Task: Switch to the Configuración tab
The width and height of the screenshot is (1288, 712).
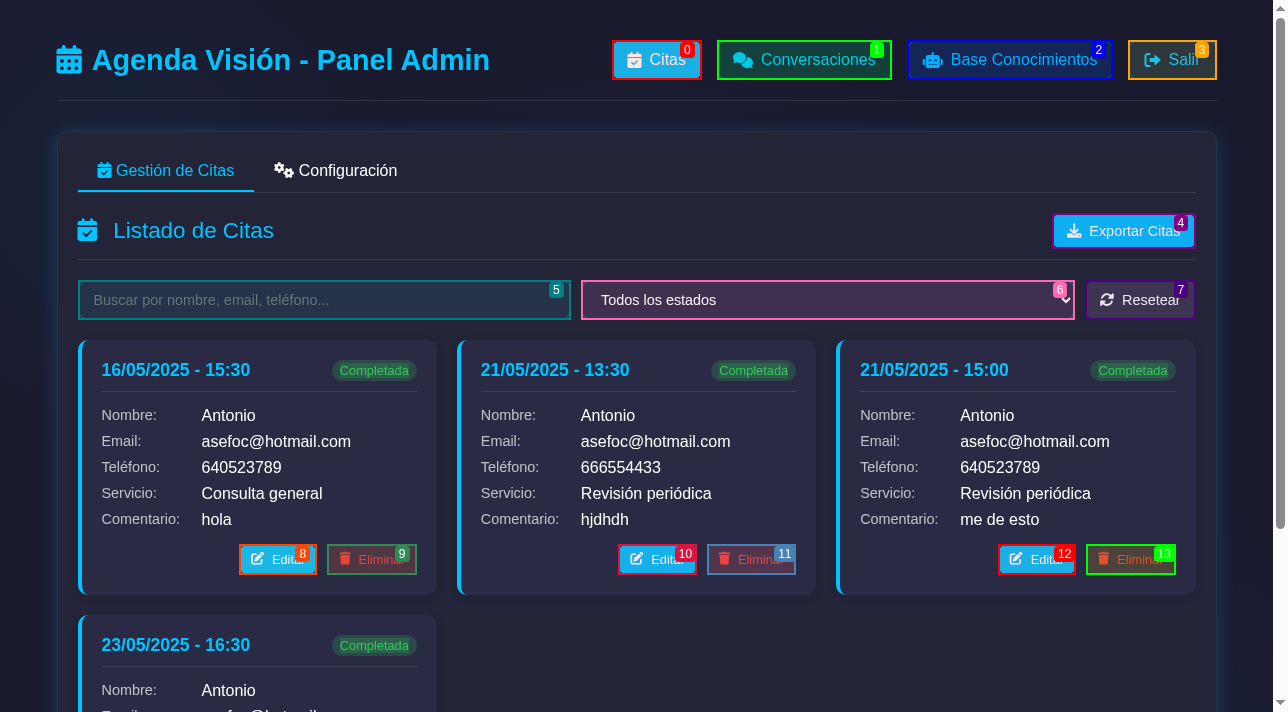Action: (336, 170)
